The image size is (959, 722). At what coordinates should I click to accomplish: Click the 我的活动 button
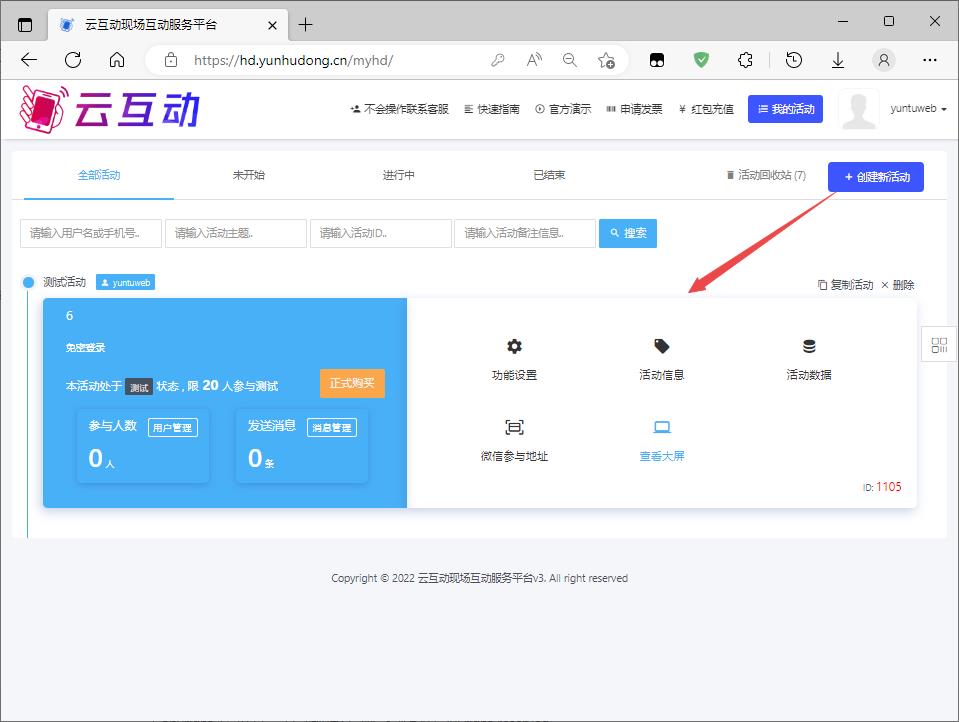click(785, 109)
